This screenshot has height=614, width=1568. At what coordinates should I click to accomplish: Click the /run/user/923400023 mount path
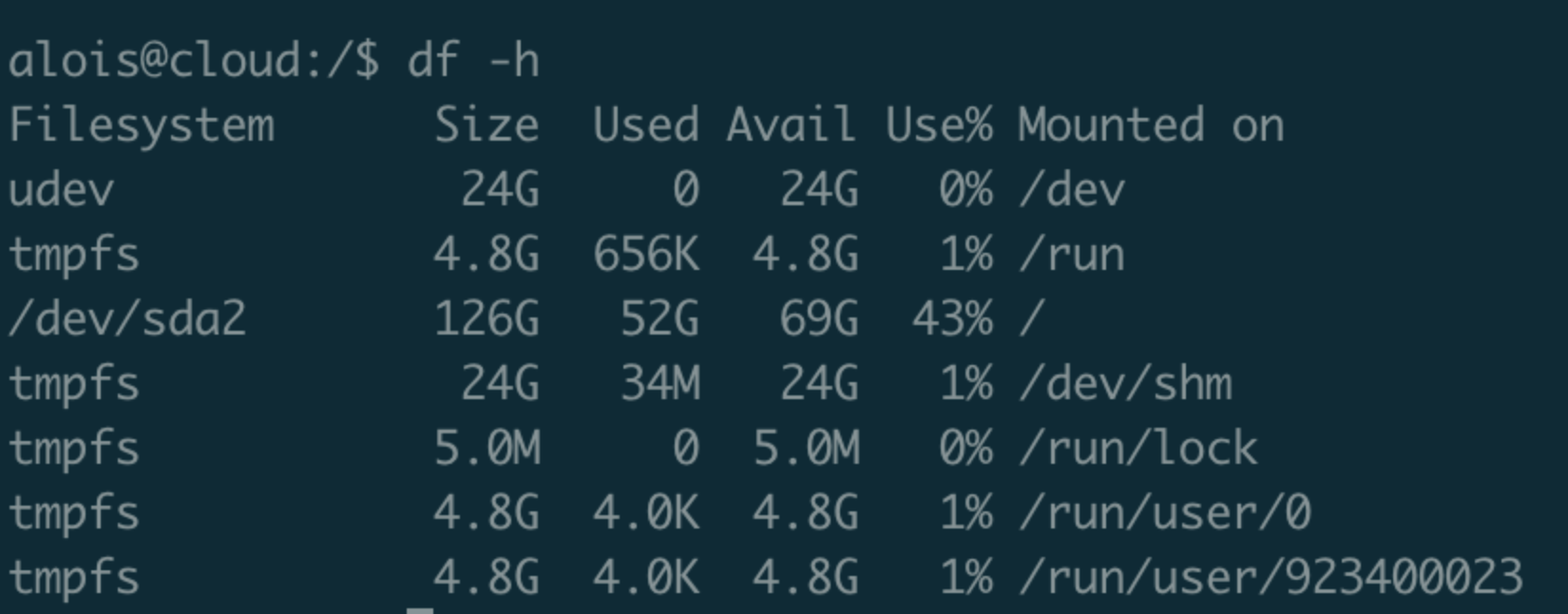[1271, 578]
